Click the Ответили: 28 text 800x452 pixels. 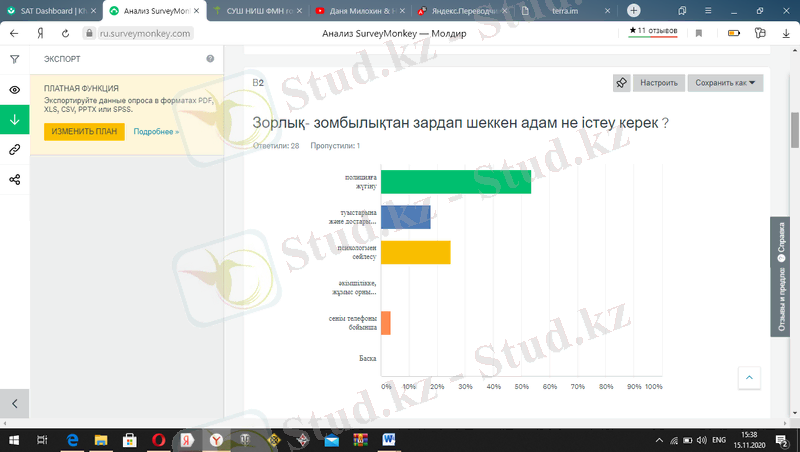click(276, 146)
